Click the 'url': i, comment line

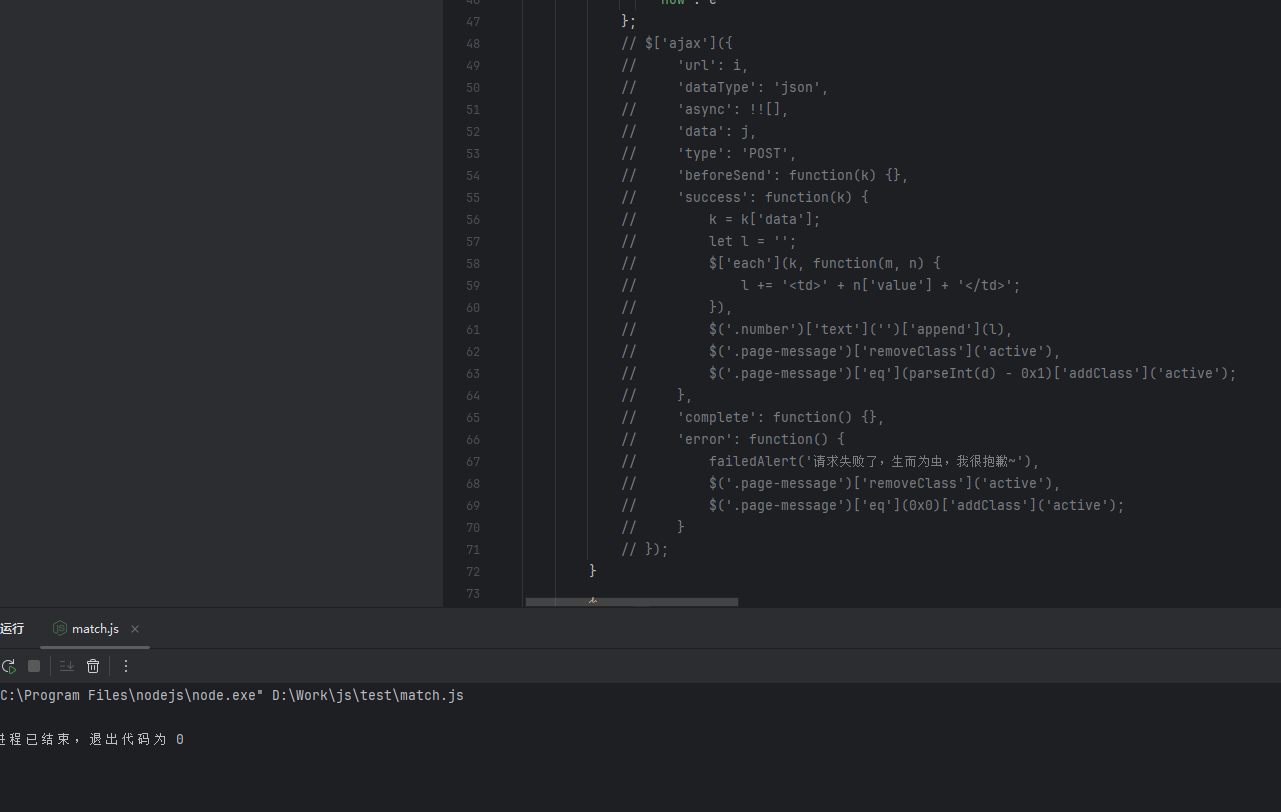pyautogui.click(x=685, y=66)
